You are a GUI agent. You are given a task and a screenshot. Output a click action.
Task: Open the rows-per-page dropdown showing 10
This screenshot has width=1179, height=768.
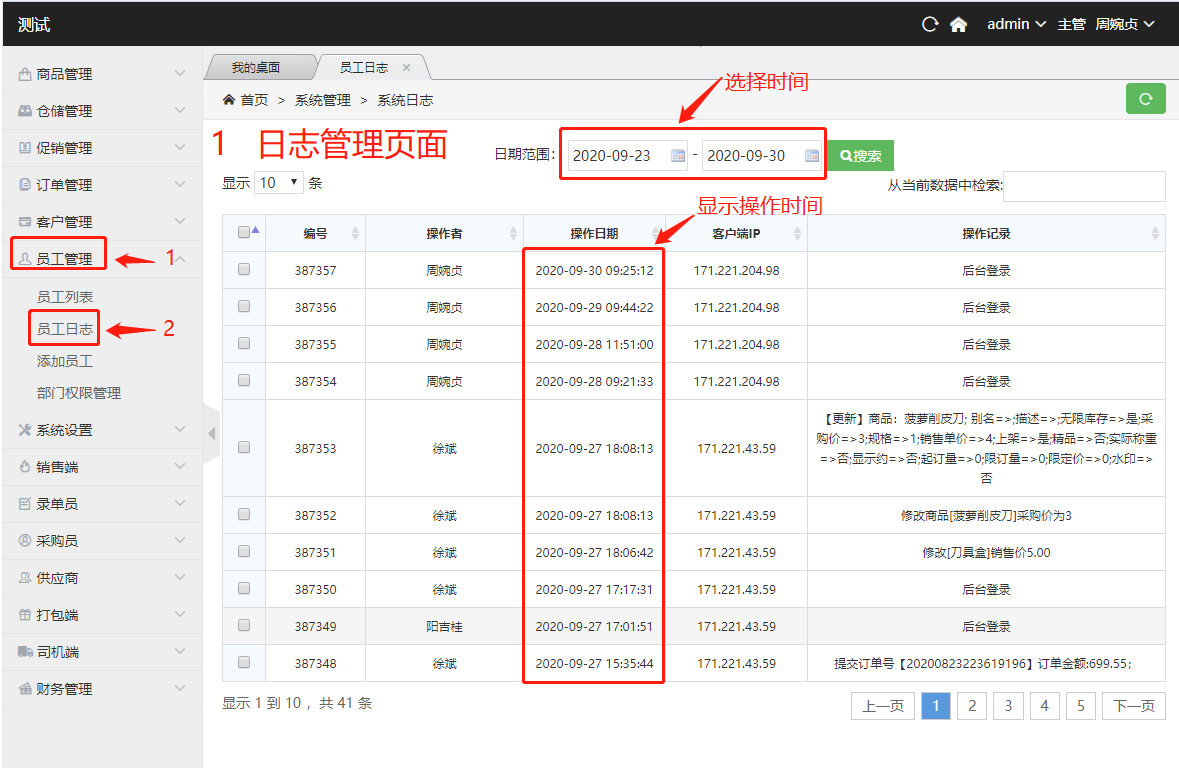point(280,182)
